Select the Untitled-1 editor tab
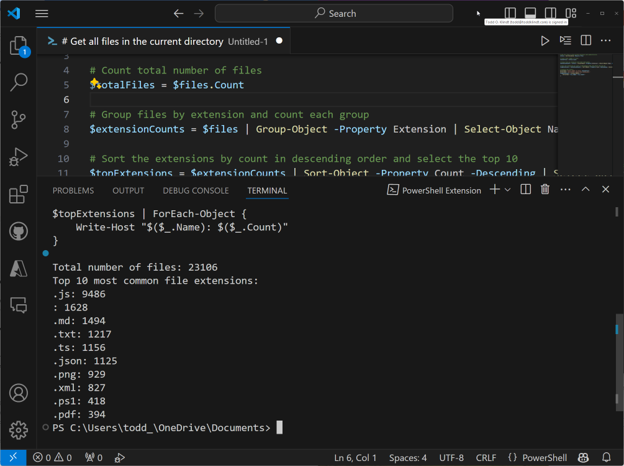624x466 pixels. click(x=164, y=41)
